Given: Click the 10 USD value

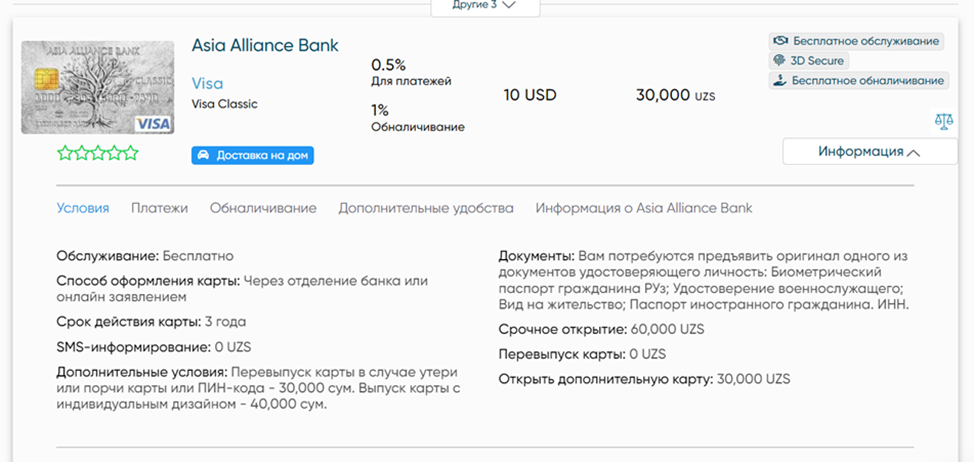Looking at the screenshot, I should tap(530, 95).
